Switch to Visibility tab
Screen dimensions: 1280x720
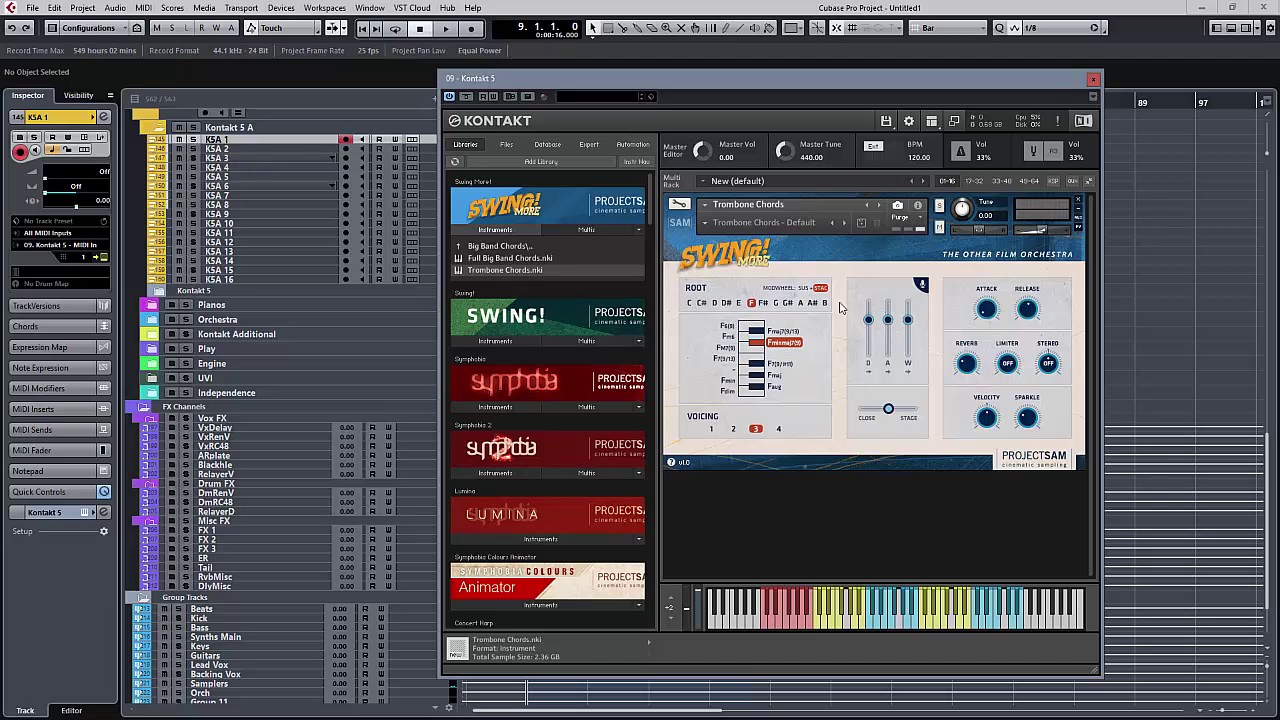click(x=78, y=95)
